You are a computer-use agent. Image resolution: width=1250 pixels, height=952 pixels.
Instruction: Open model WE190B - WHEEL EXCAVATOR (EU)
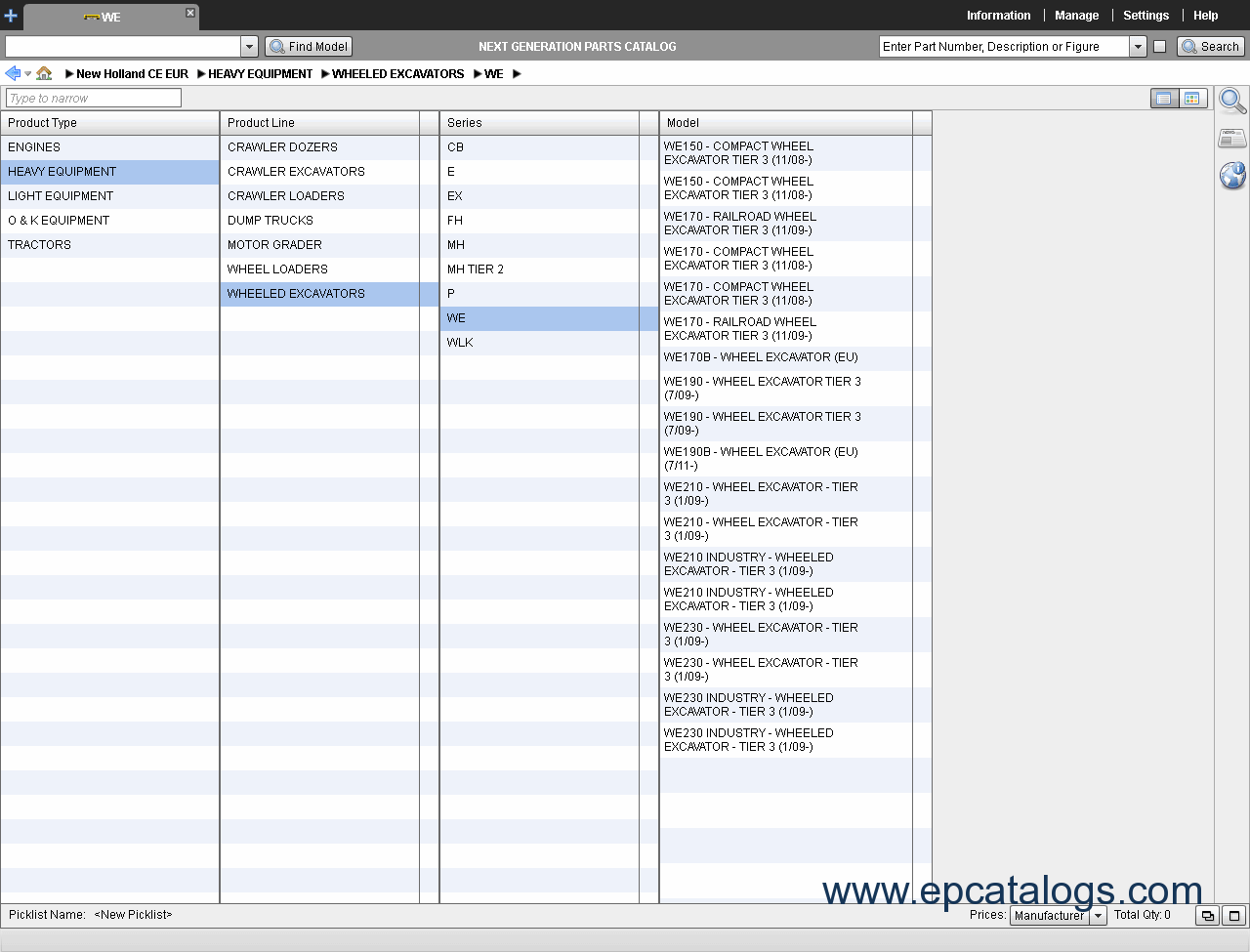click(x=786, y=459)
